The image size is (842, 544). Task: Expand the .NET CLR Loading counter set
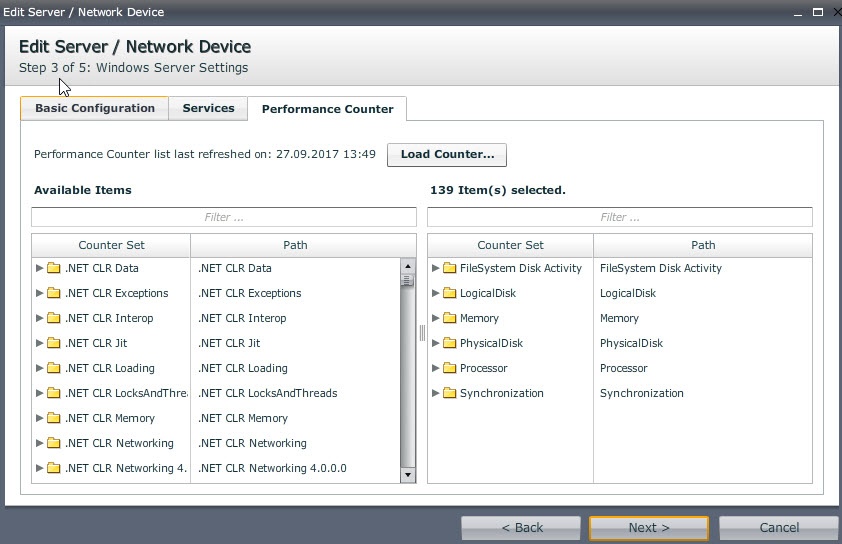tap(40, 368)
